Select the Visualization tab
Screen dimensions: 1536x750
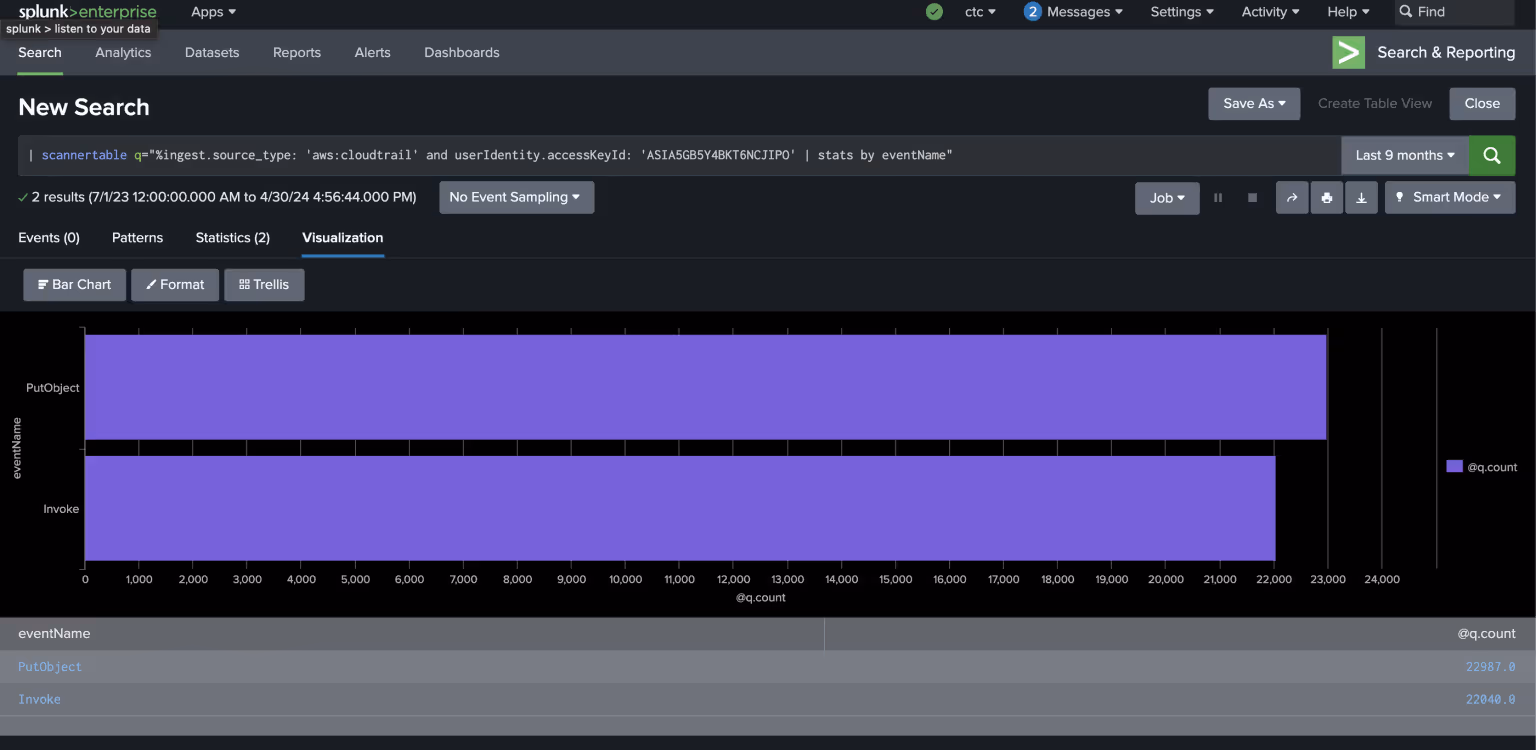343,238
